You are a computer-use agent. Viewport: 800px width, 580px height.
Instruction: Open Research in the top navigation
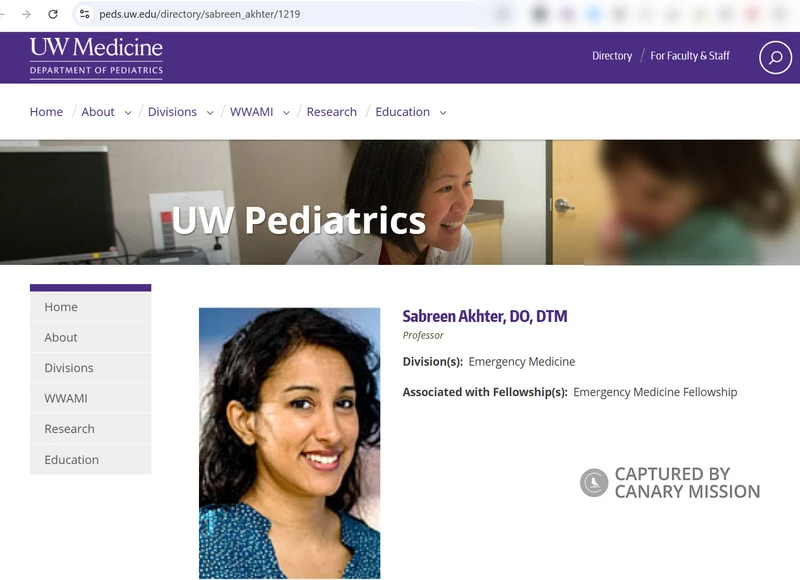tap(331, 112)
